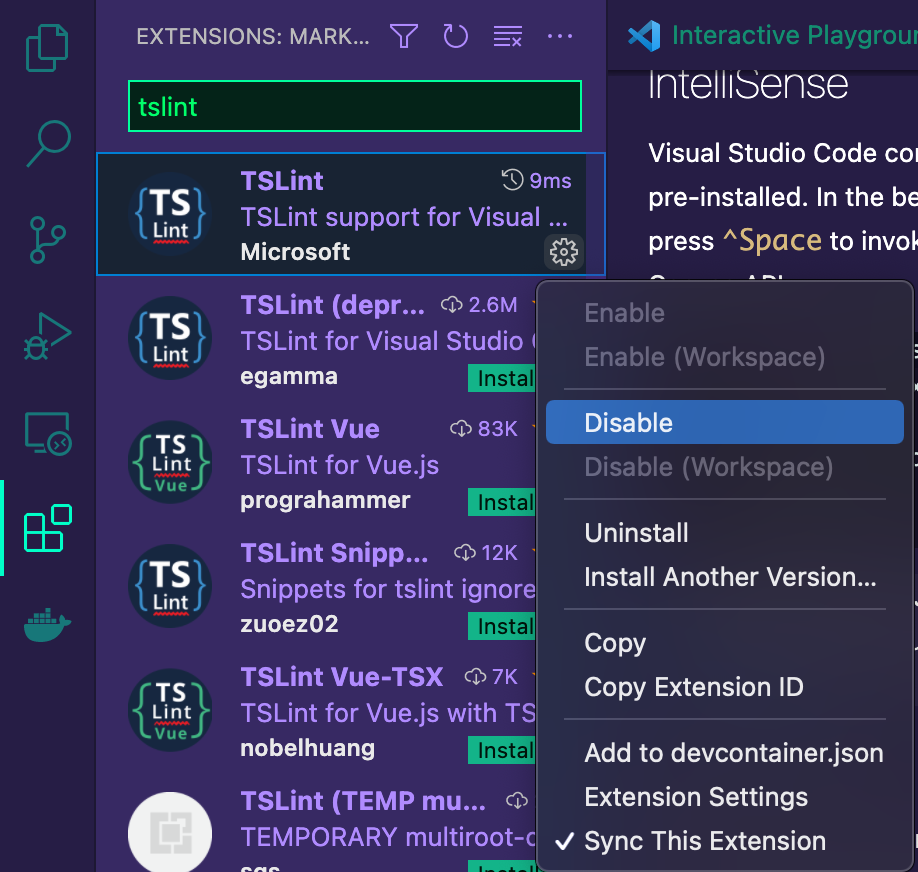Choose Copy Extension ID
Image resolution: width=918 pixels, height=872 pixels.
pos(725,687)
